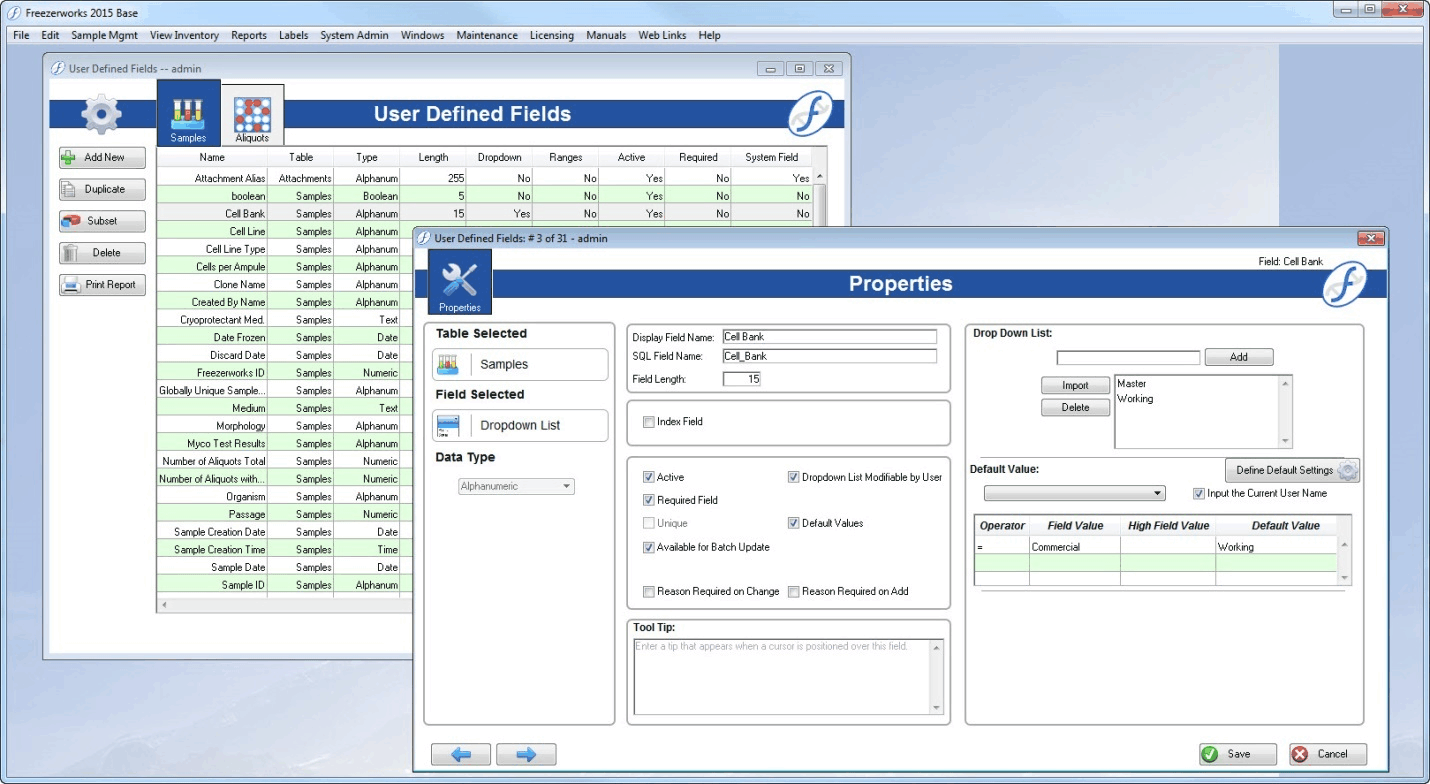The height and width of the screenshot is (784, 1430).
Task: Open the Sample Mgmt menu
Action: coord(104,35)
